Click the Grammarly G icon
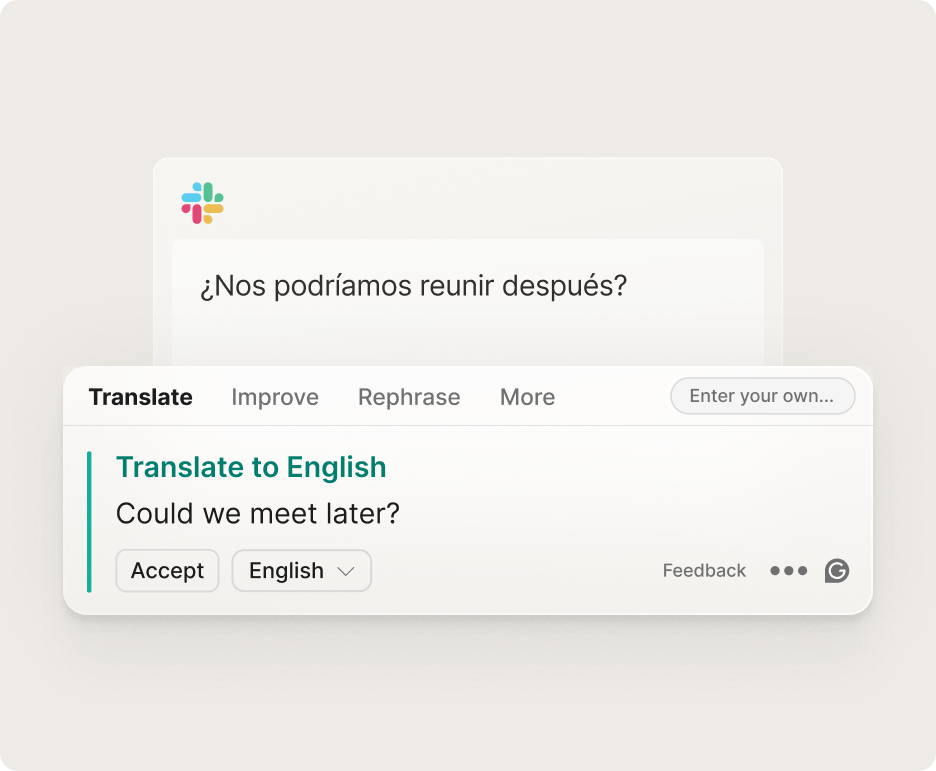Image resolution: width=936 pixels, height=771 pixels. click(x=836, y=571)
